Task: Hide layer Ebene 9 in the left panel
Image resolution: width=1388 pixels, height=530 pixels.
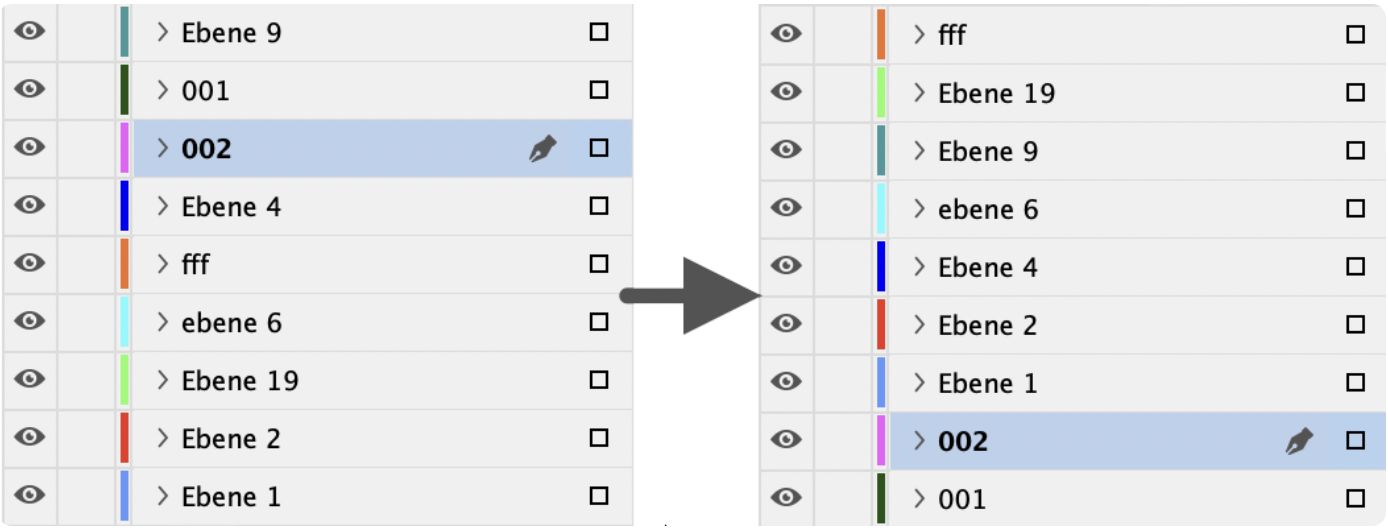Action: coord(30,32)
